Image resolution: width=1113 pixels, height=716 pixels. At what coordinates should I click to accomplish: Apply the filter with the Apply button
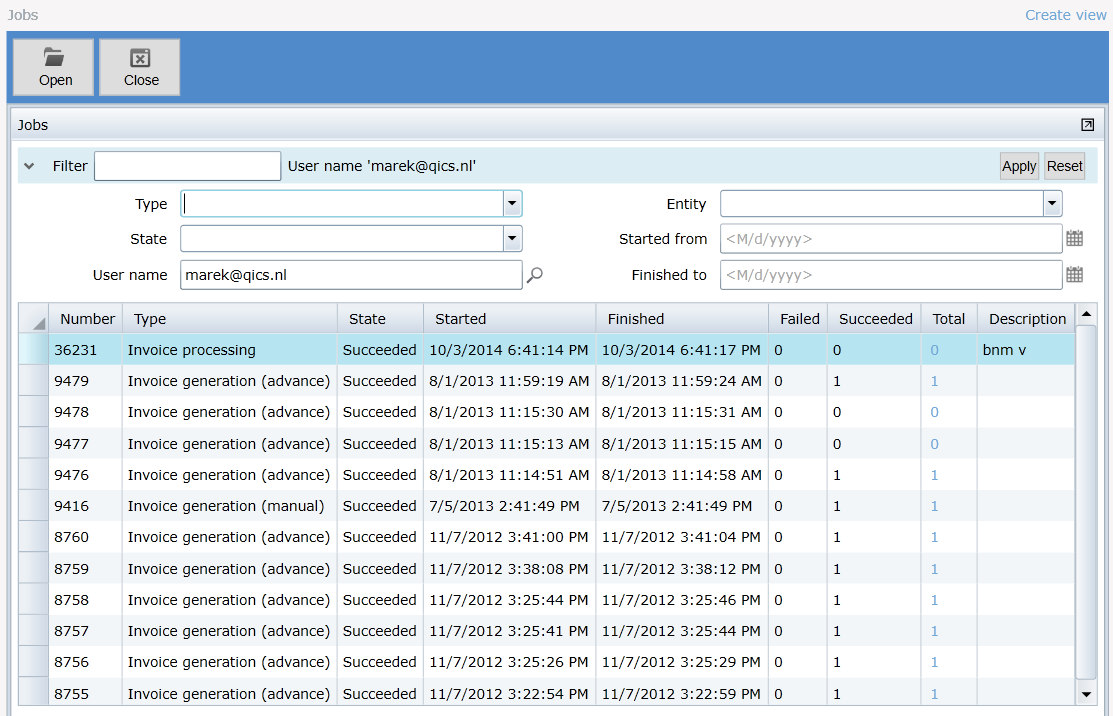pyautogui.click(x=1019, y=166)
